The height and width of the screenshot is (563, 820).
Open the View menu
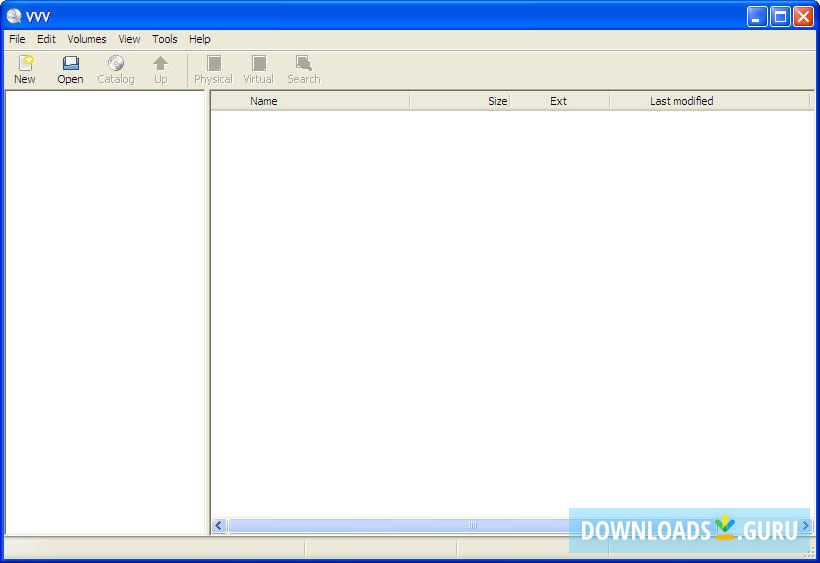[129, 39]
